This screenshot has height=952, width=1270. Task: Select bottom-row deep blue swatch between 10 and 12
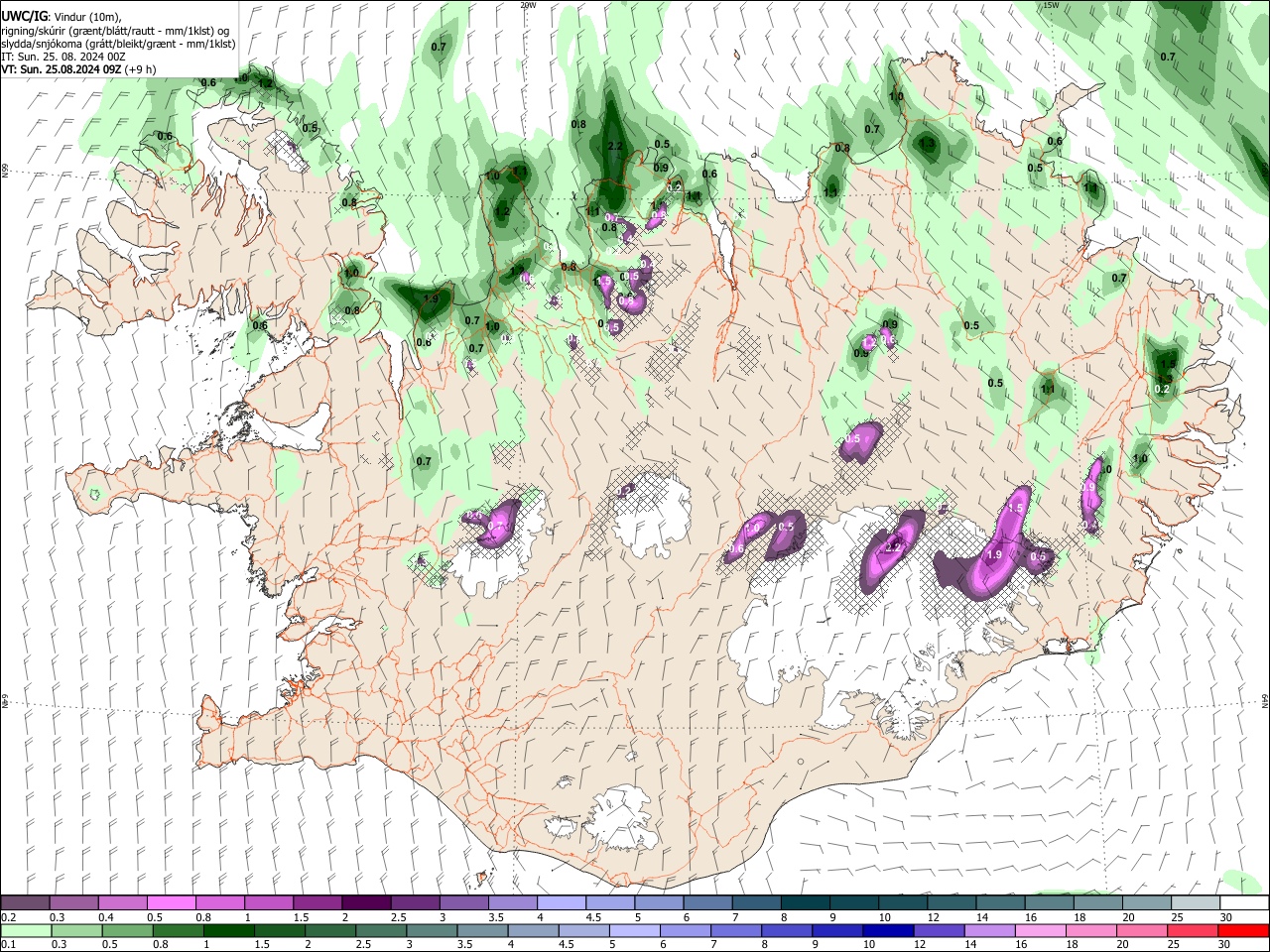(x=887, y=930)
